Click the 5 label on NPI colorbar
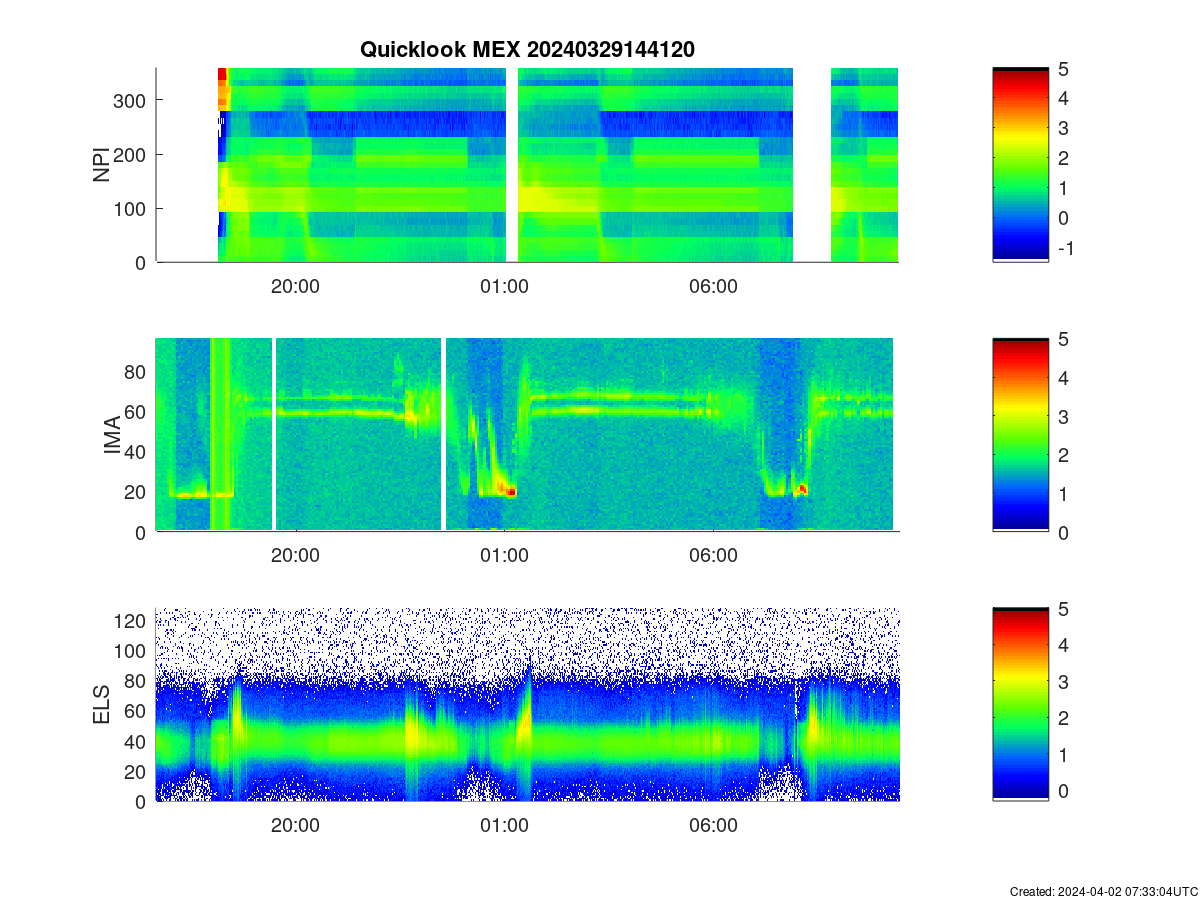1200x900 pixels. click(x=1063, y=68)
